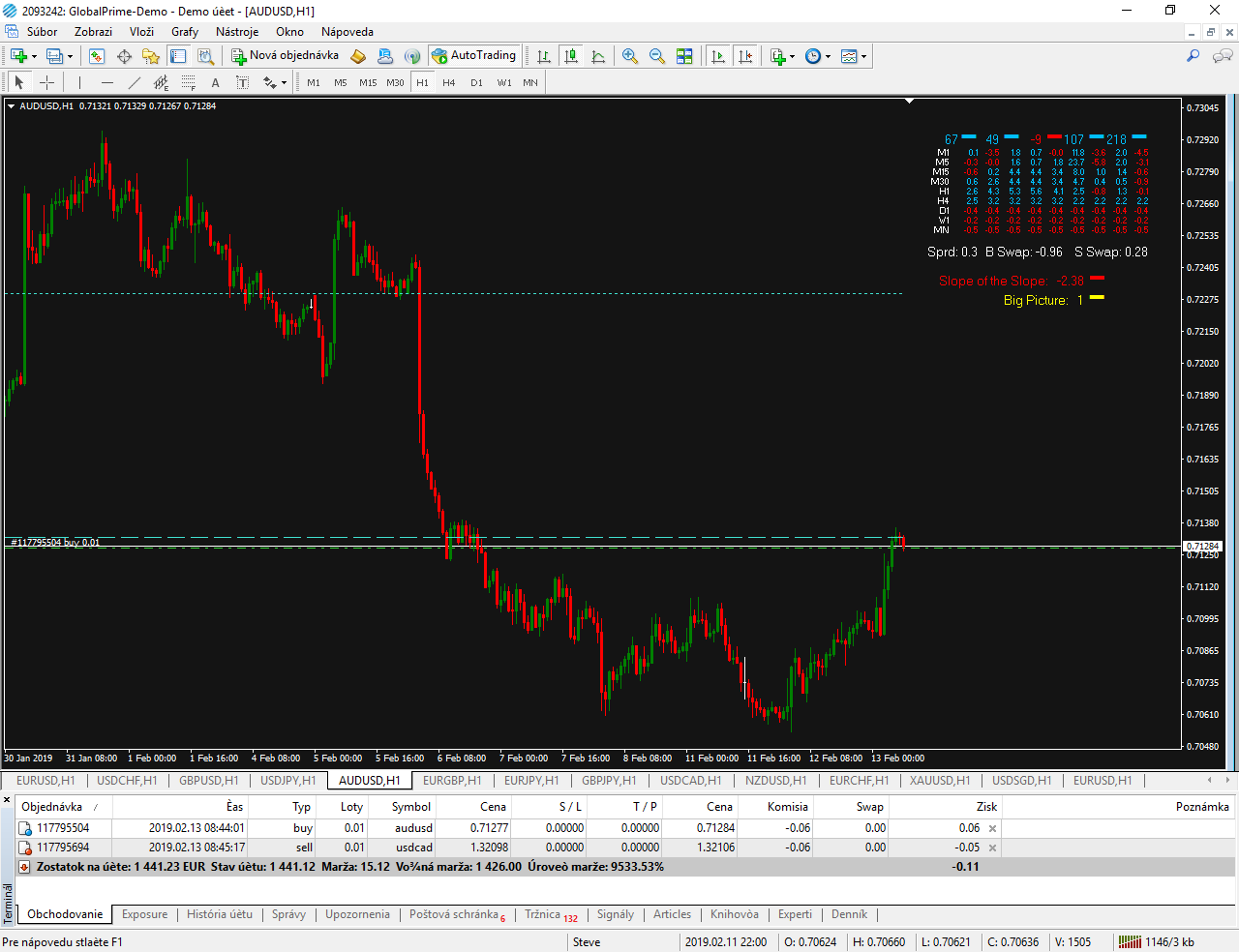The height and width of the screenshot is (952, 1239).
Task: Open the Data Window crosshair icon
Action: (124, 56)
